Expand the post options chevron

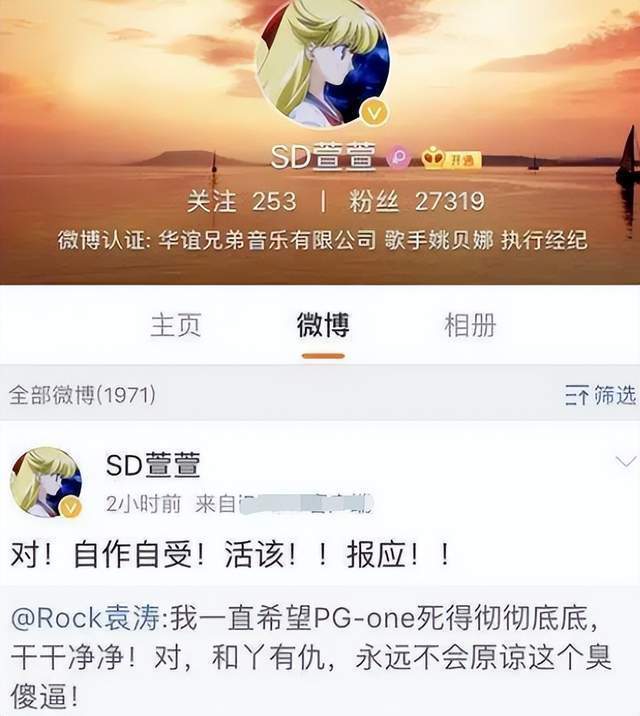[x=625, y=462]
